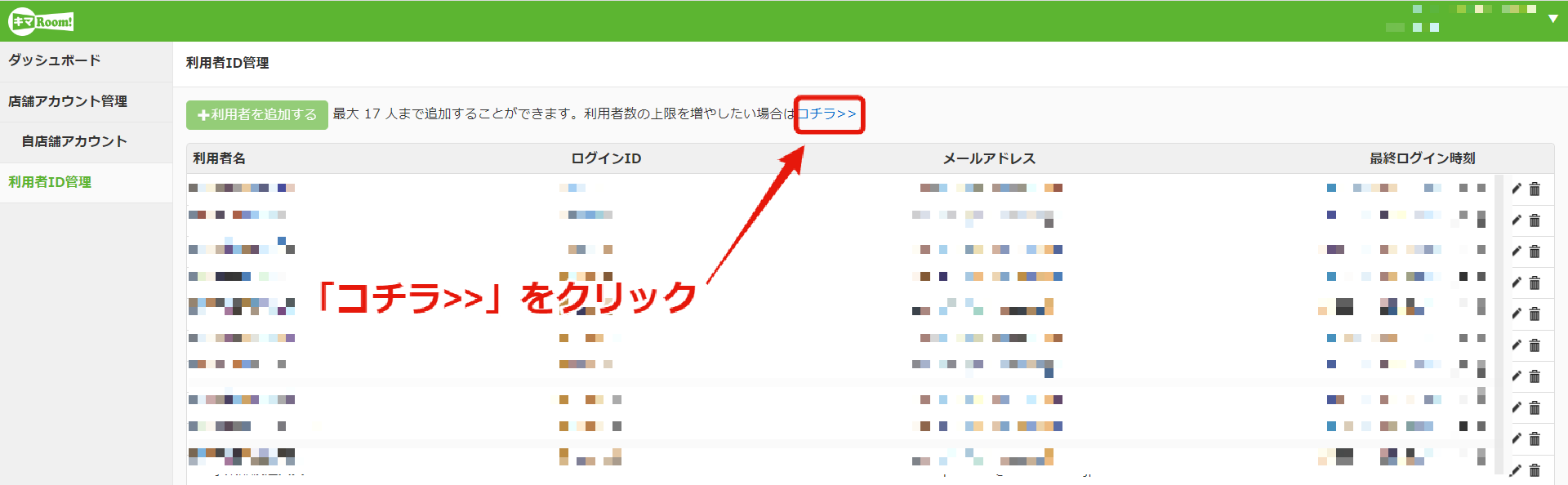Follow the コチラ>> link
This screenshot has height=485, width=1568.
click(826, 113)
